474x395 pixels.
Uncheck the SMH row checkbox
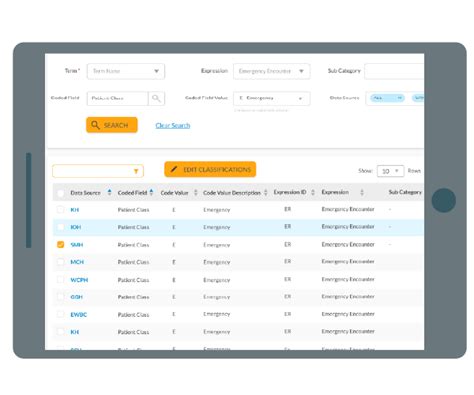tap(60, 245)
